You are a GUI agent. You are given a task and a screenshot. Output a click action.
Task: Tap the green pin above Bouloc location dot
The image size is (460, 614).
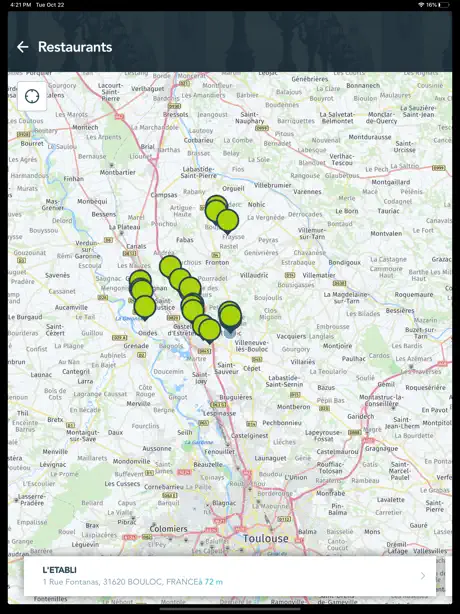[230, 316]
